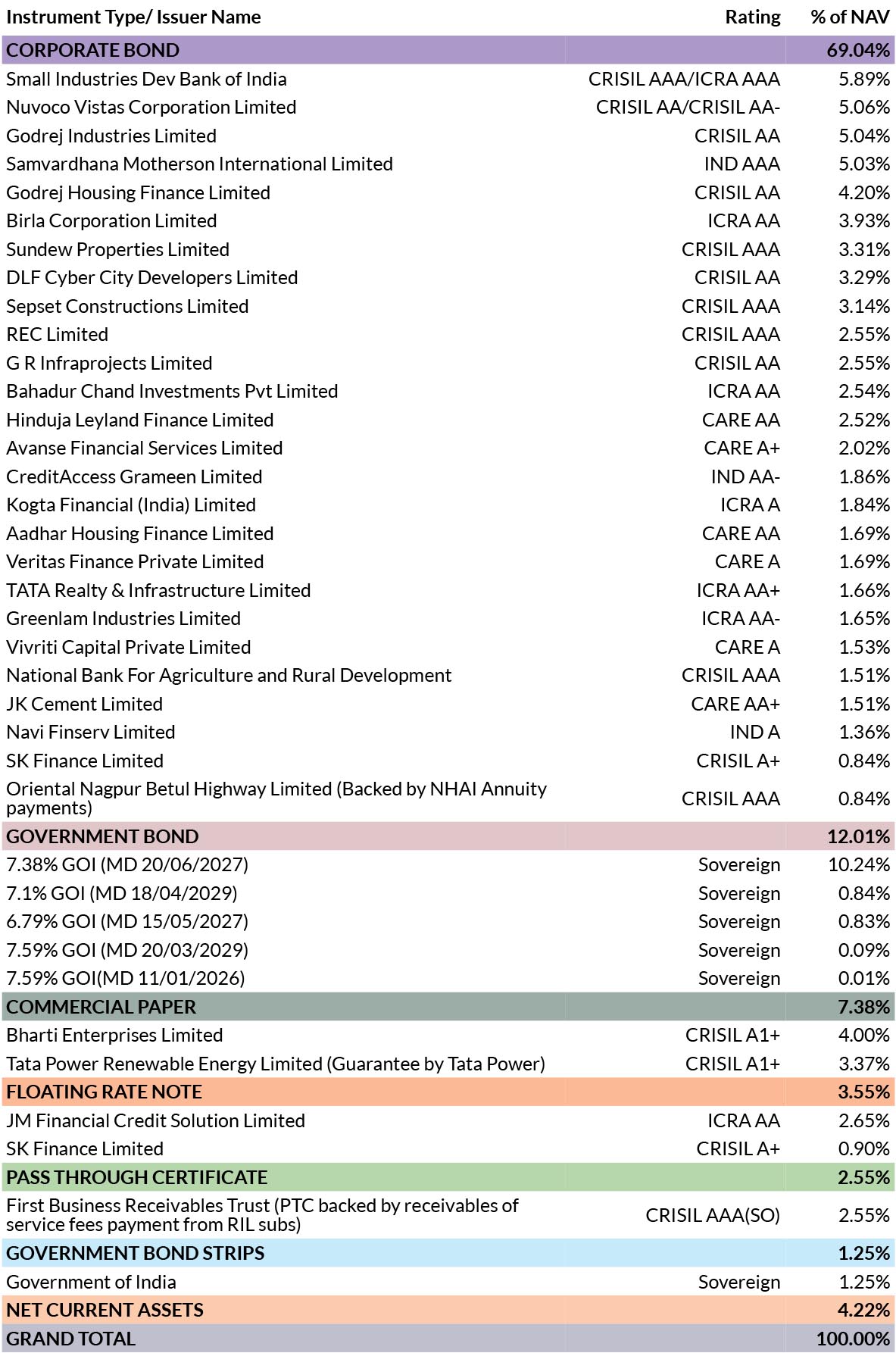The image size is (896, 1353).
Task: Click the Instrument Type/ Issuer Name header
Action: (133, 17)
